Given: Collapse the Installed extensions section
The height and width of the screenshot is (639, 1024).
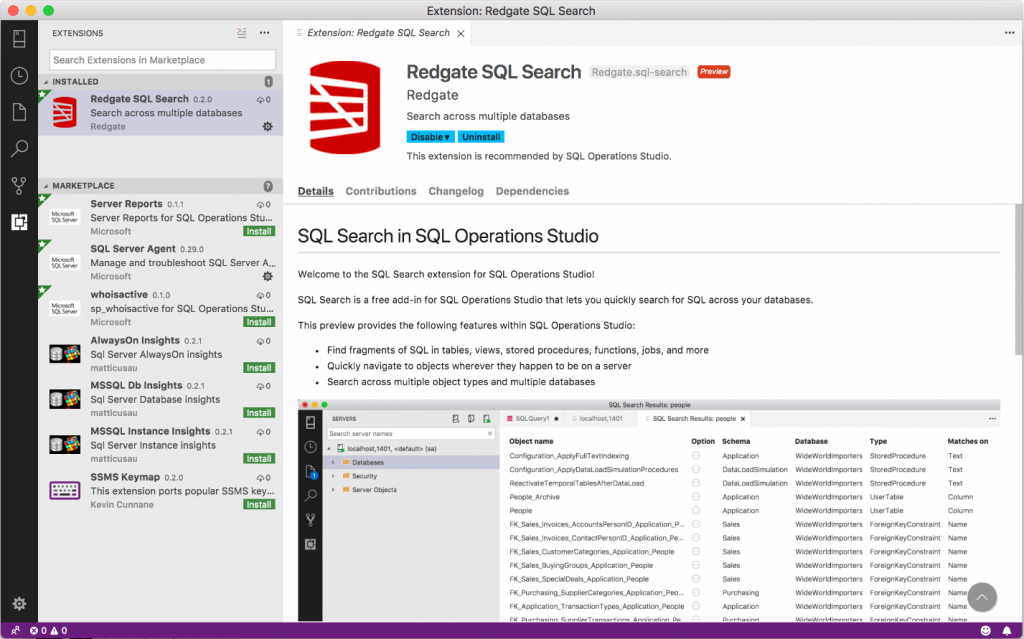Looking at the screenshot, I should [x=76, y=82].
